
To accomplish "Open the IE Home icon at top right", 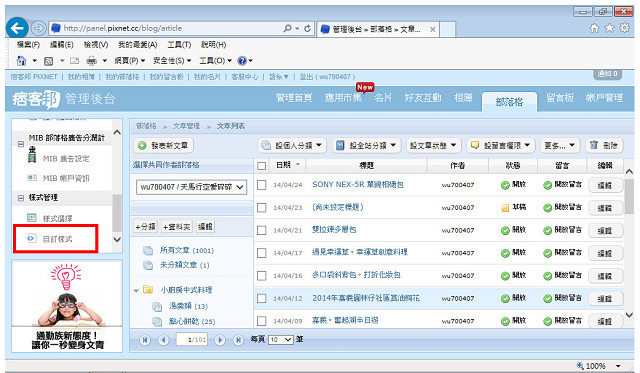I will point(594,28).
